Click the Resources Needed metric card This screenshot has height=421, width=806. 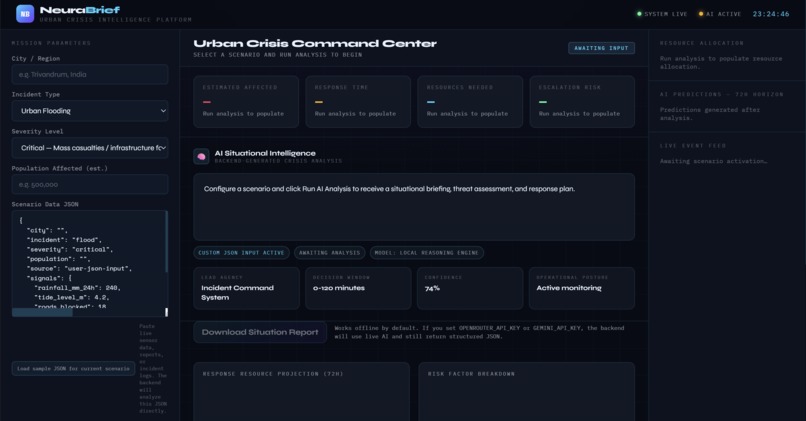[470, 102]
